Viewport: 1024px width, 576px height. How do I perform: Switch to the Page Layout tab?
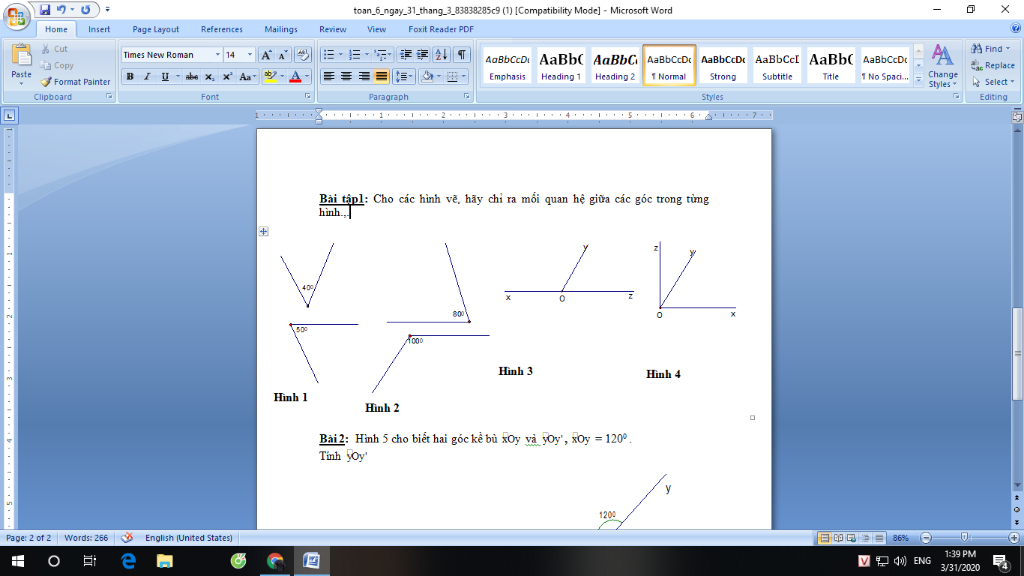155,29
